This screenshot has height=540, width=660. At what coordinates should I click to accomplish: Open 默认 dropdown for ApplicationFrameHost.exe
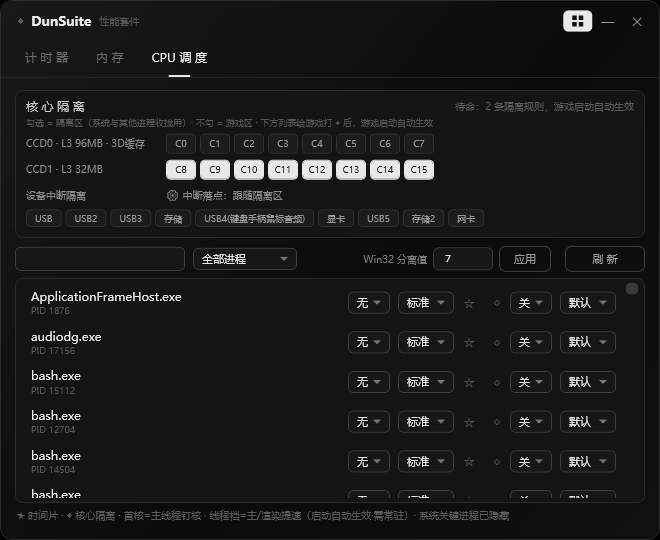pyautogui.click(x=588, y=303)
